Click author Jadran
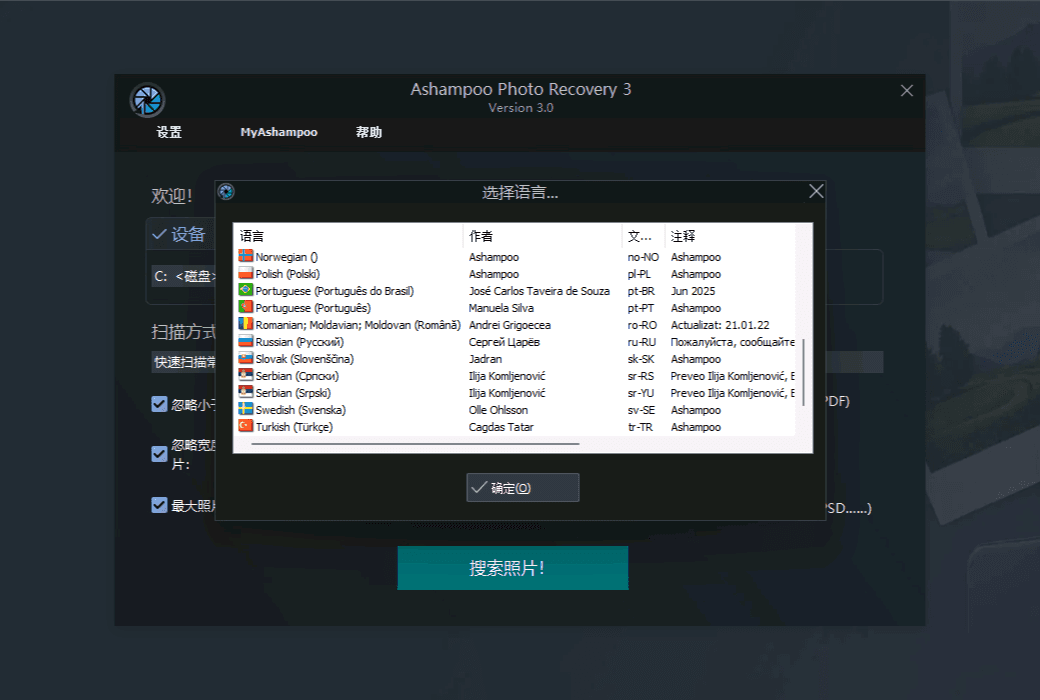Viewport: 1040px width, 700px height. click(x=485, y=359)
